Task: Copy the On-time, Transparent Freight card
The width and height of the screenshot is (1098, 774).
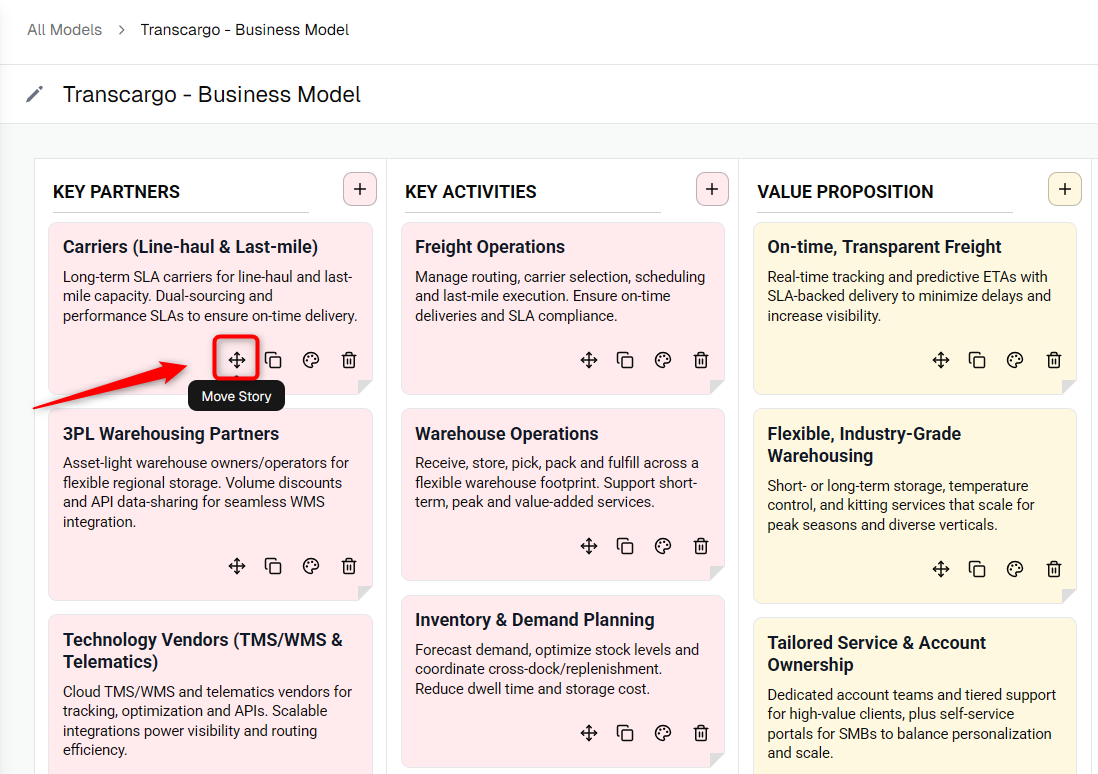Action: [x=978, y=360]
